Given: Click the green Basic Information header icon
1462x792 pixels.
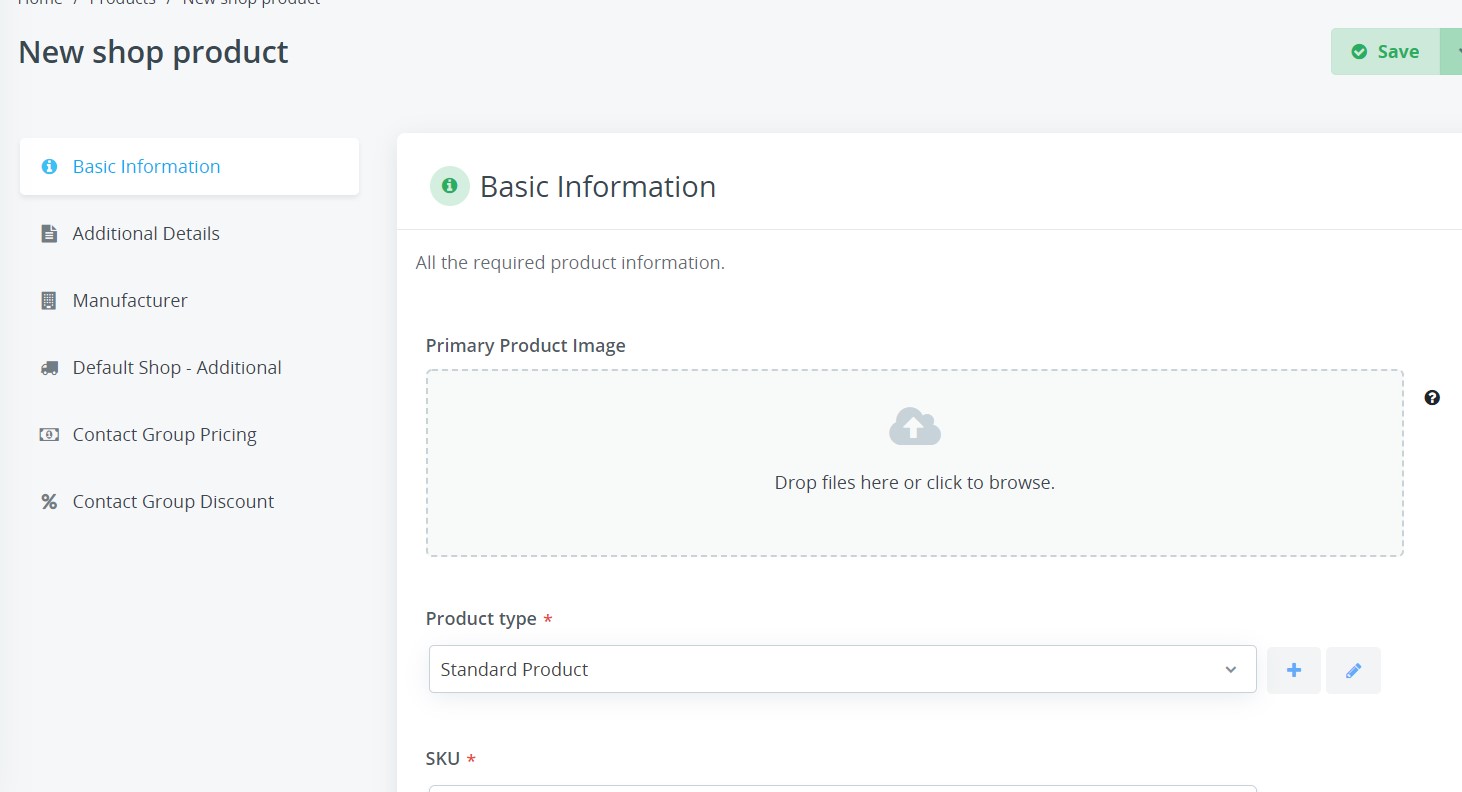Looking at the screenshot, I should pyautogui.click(x=450, y=186).
